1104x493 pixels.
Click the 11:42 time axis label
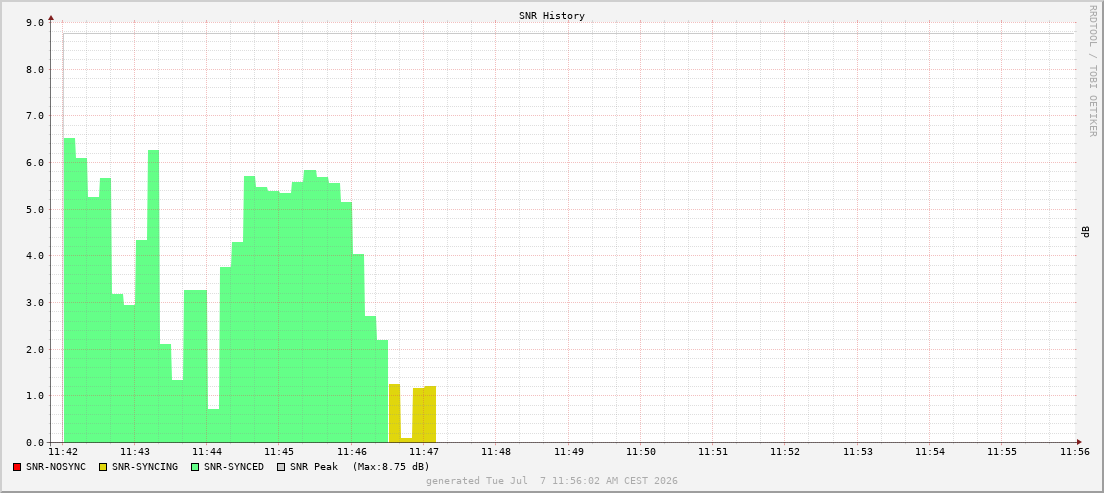click(63, 451)
